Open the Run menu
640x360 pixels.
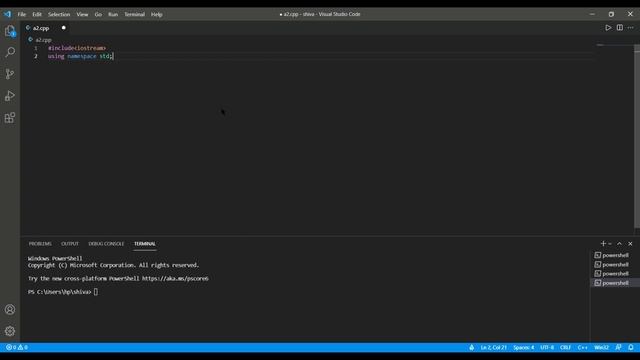113,14
